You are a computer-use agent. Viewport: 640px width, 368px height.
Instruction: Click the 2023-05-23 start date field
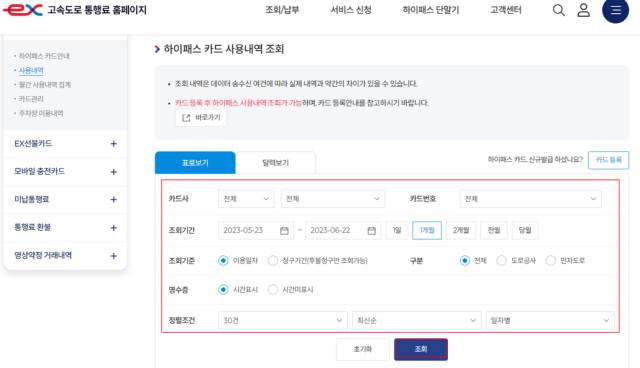click(x=256, y=231)
